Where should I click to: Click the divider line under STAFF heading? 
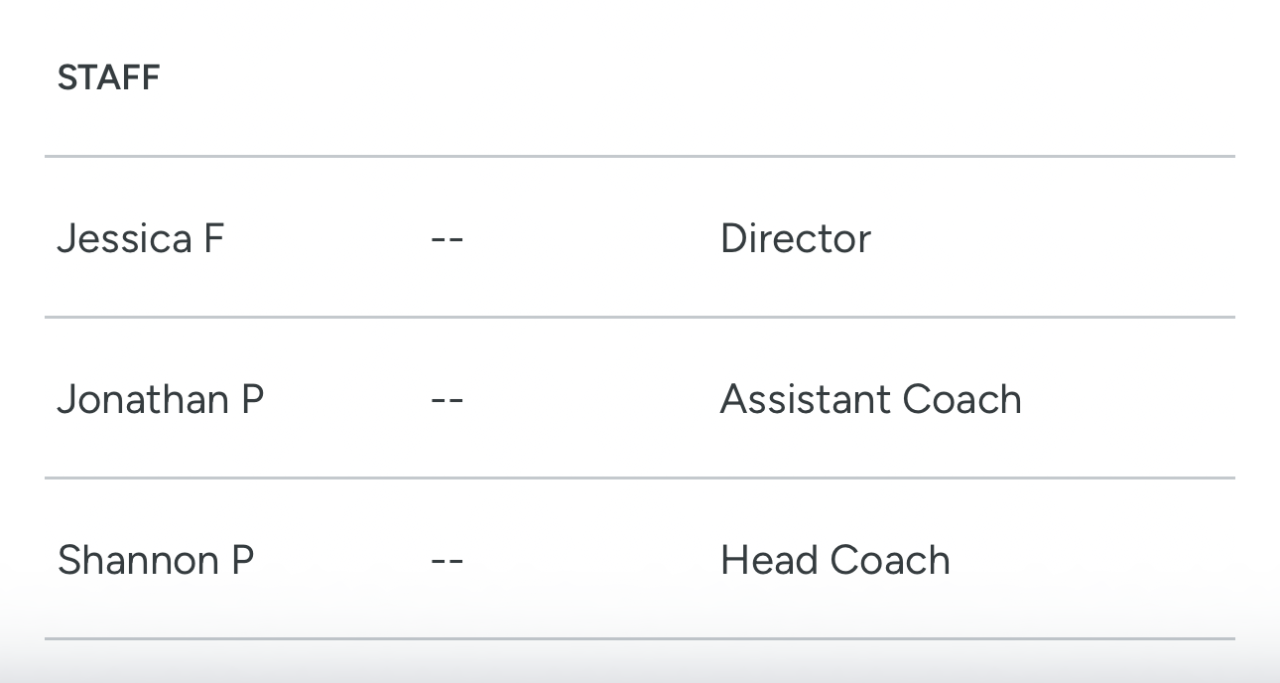tap(640, 156)
